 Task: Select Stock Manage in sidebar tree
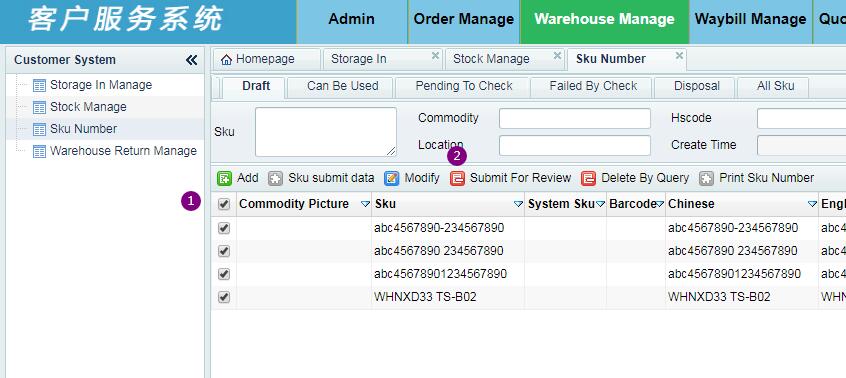coord(88,107)
